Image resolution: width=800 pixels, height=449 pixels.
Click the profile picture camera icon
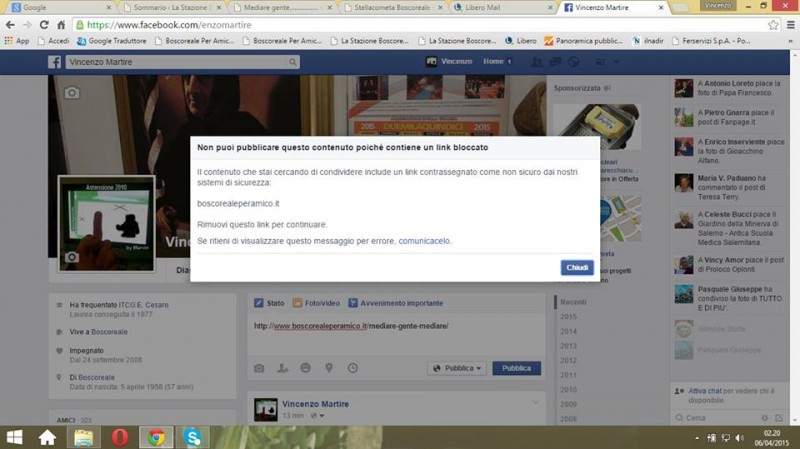click(72, 257)
